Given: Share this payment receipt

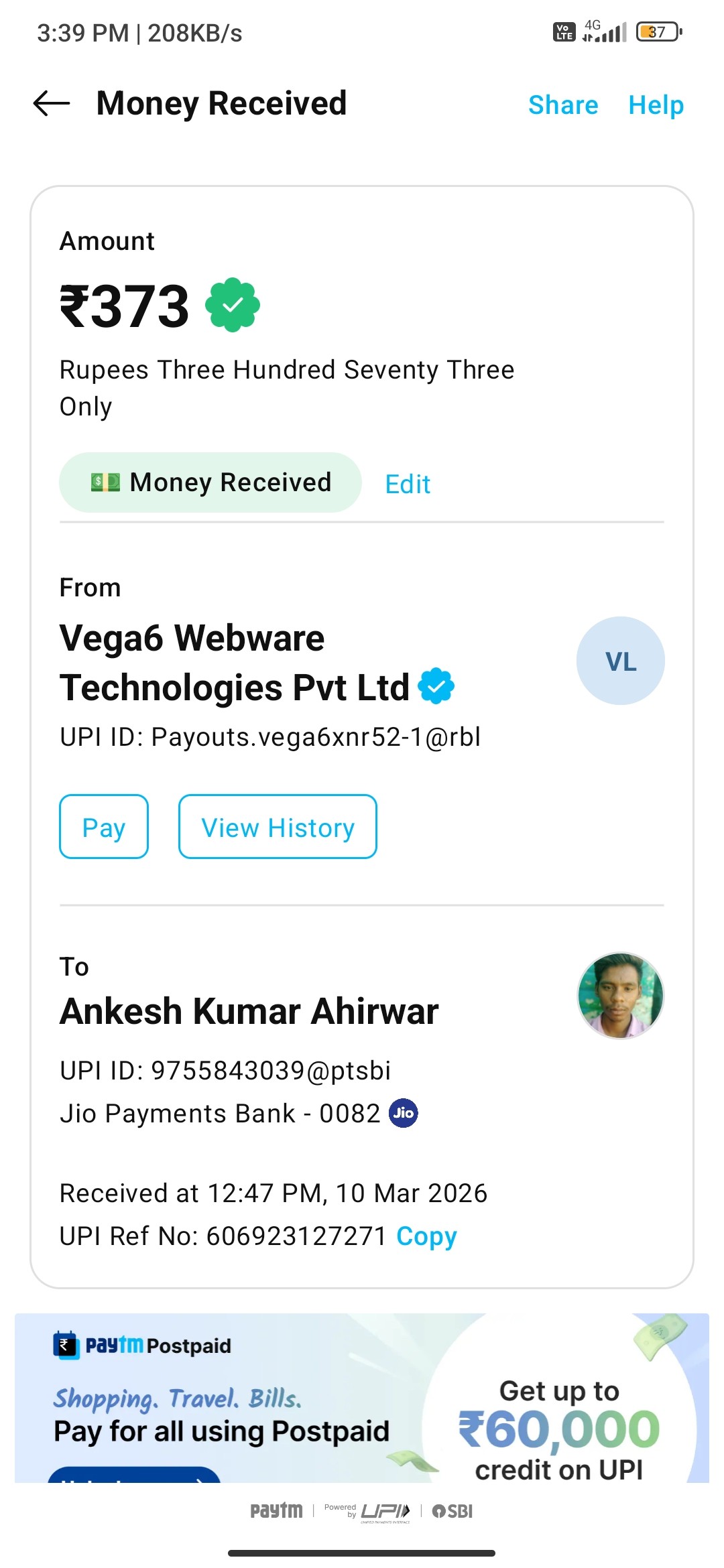Looking at the screenshot, I should [x=563, y=105].
